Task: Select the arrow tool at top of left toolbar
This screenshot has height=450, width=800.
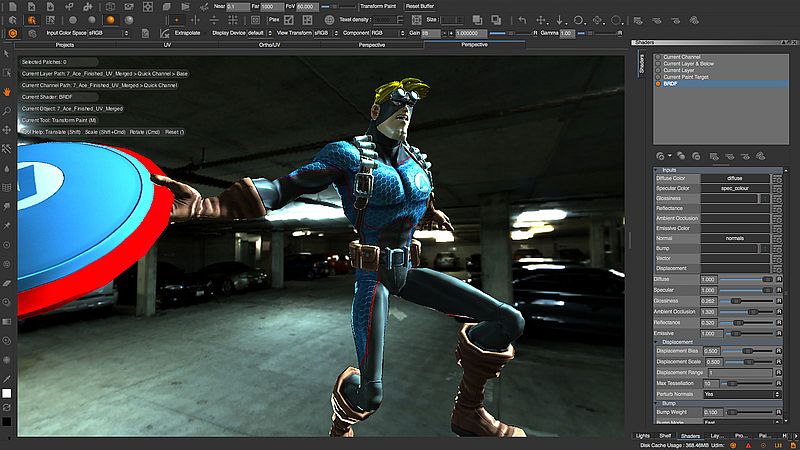Action: coord(7,53)
